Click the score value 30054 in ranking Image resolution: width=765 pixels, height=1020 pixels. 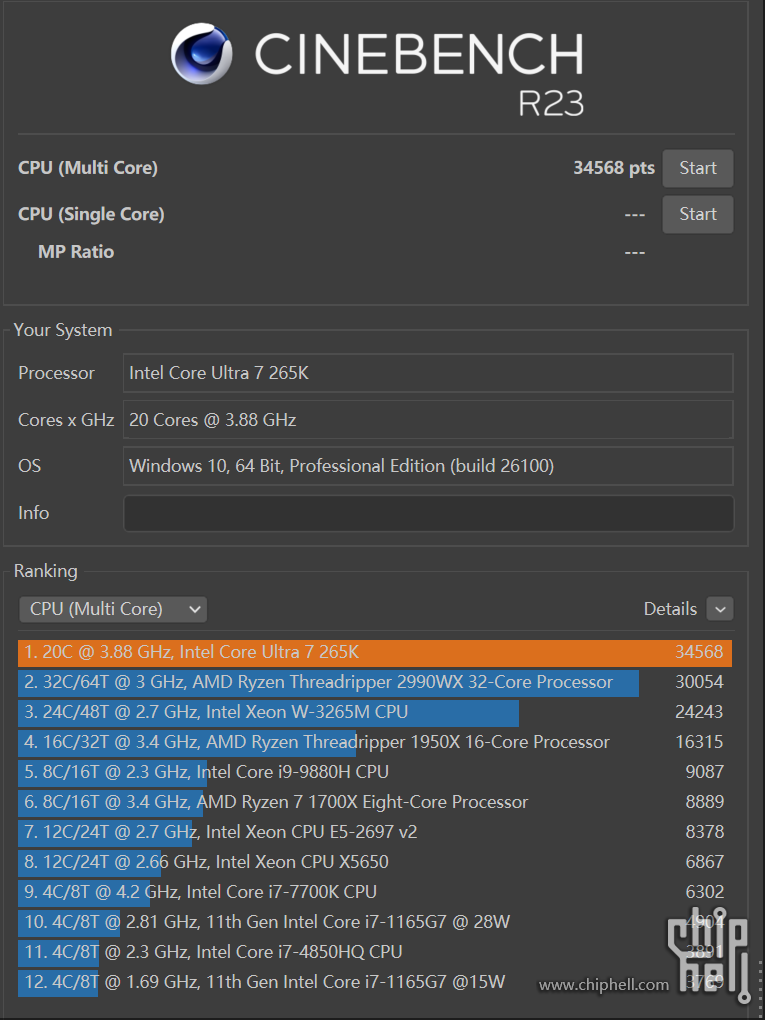(x=699, y=682)
